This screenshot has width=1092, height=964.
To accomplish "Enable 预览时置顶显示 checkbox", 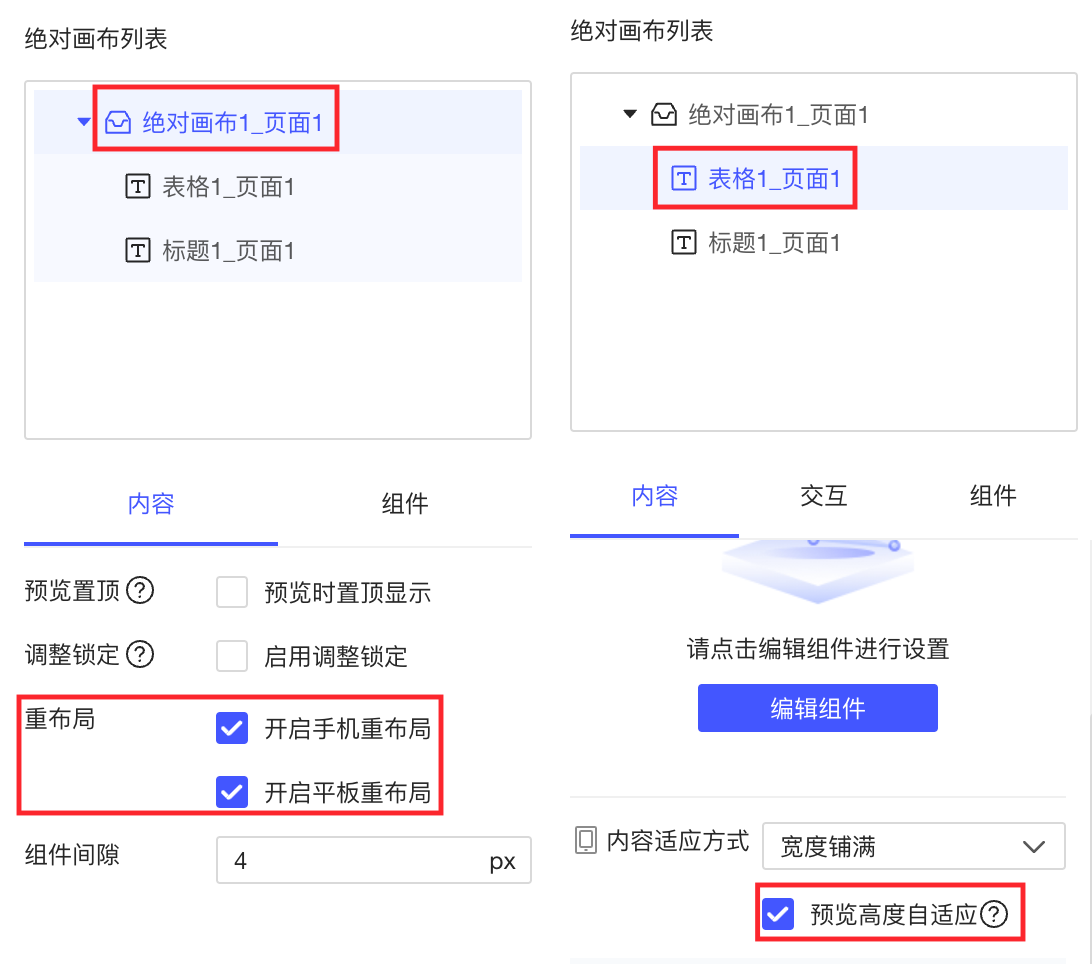I will coord(232,592).
